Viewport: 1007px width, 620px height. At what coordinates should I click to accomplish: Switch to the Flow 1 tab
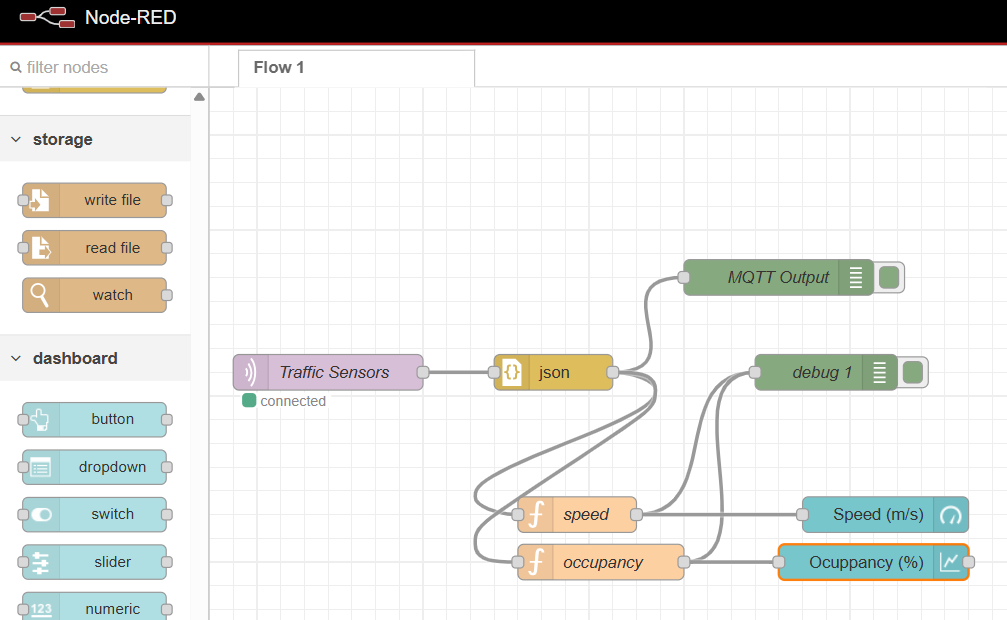point(278,67)
